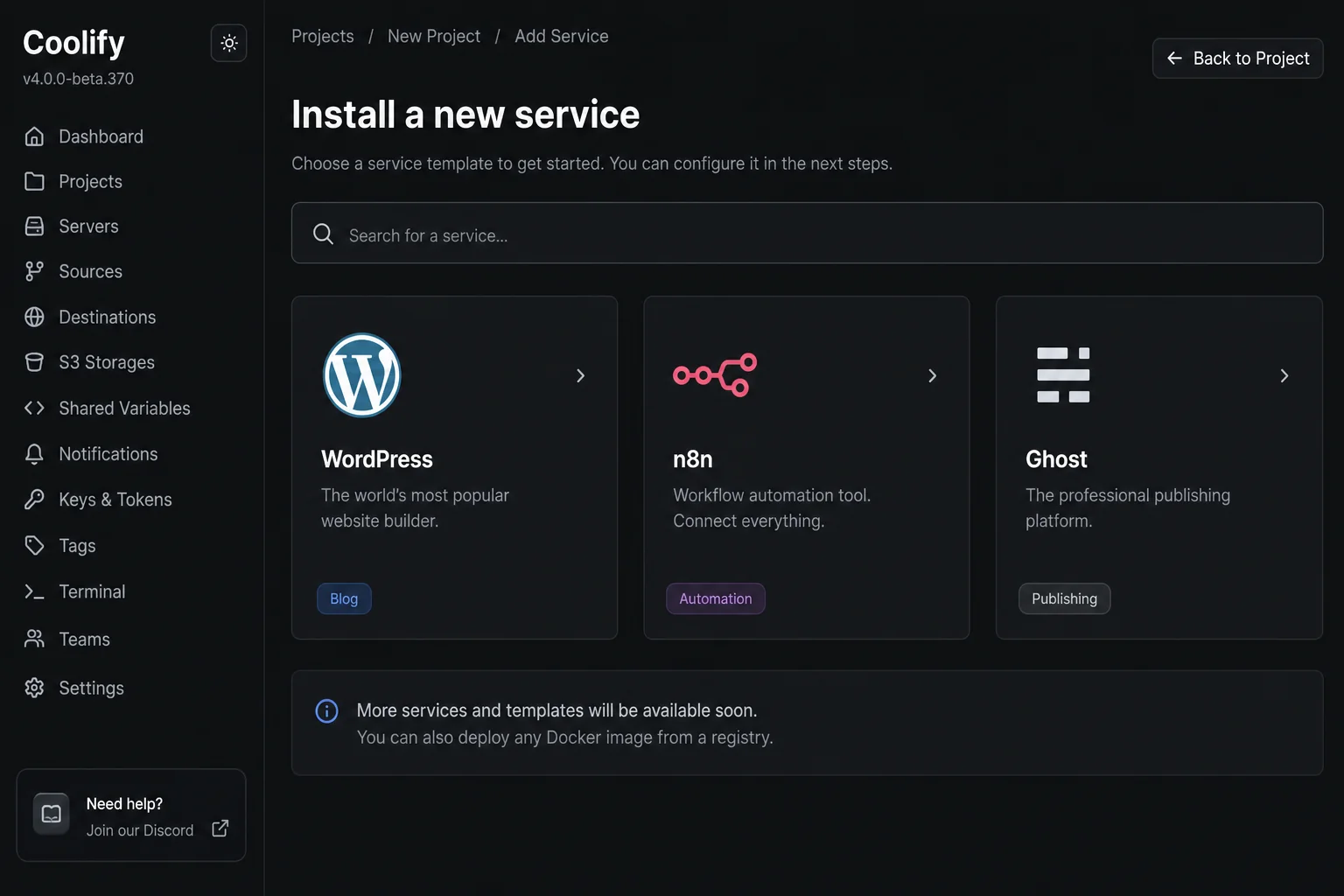This screenshot has width=1344, height=896.
Task: Click "The professional publishing platform" description
Action: [x=1128, y=507]
